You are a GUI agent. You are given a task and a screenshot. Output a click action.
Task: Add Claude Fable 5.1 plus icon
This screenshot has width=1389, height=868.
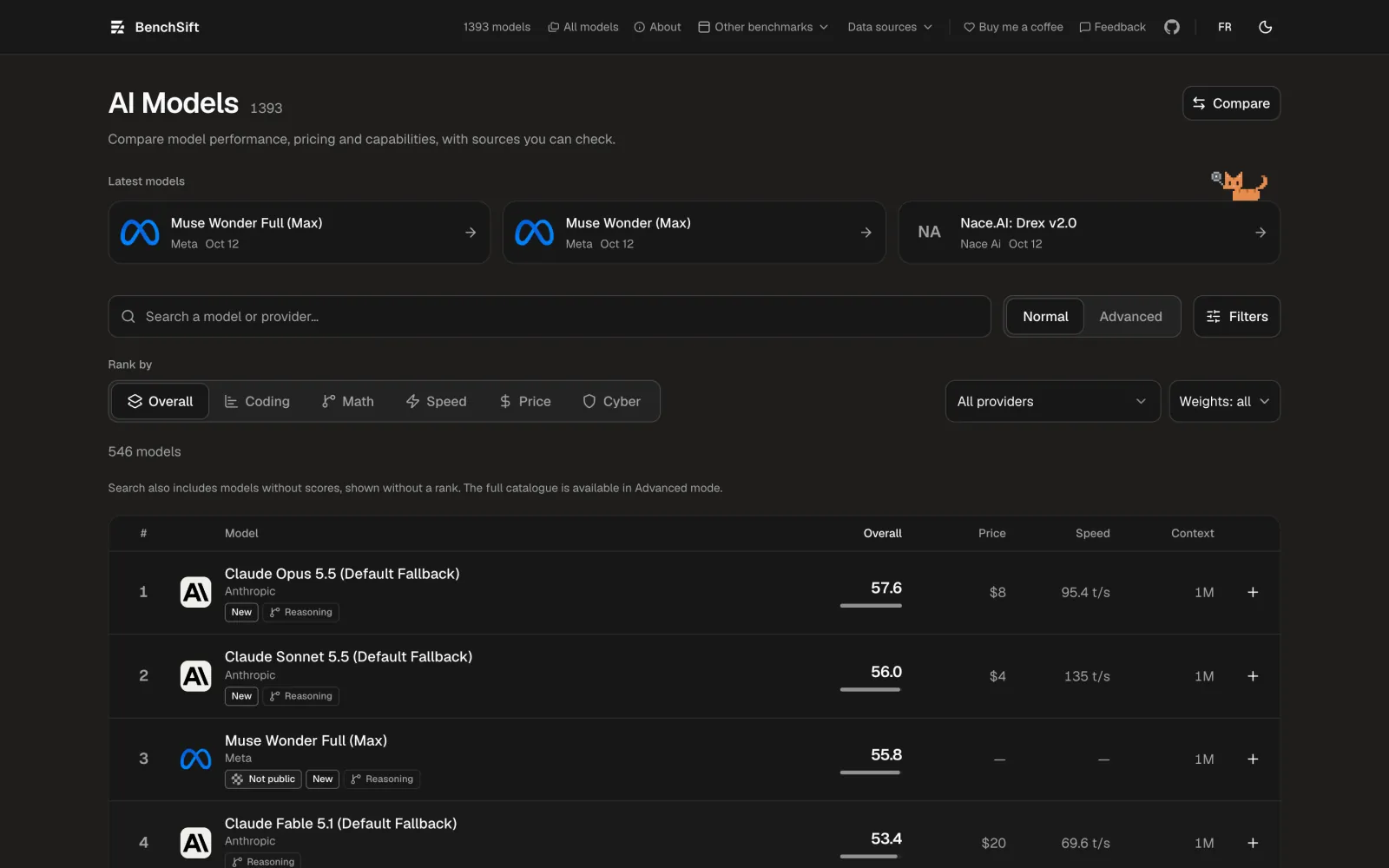(x=1253, y=843)
